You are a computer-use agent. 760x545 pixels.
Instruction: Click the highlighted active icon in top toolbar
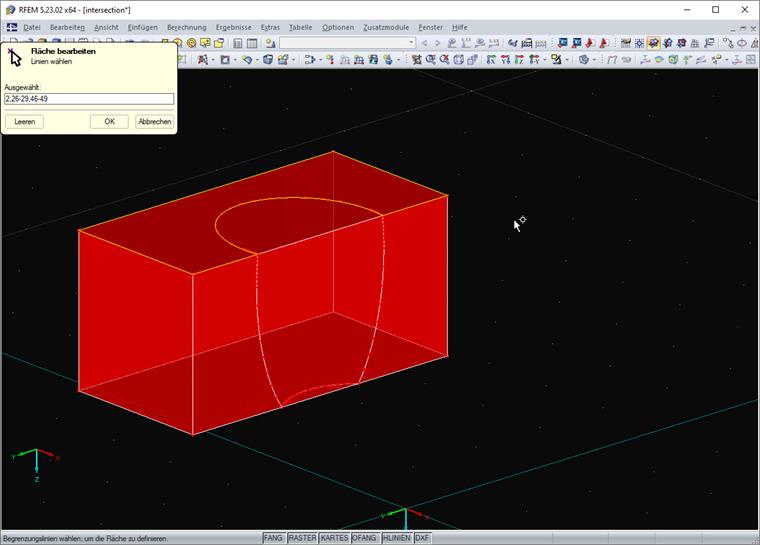coord(653,43)
